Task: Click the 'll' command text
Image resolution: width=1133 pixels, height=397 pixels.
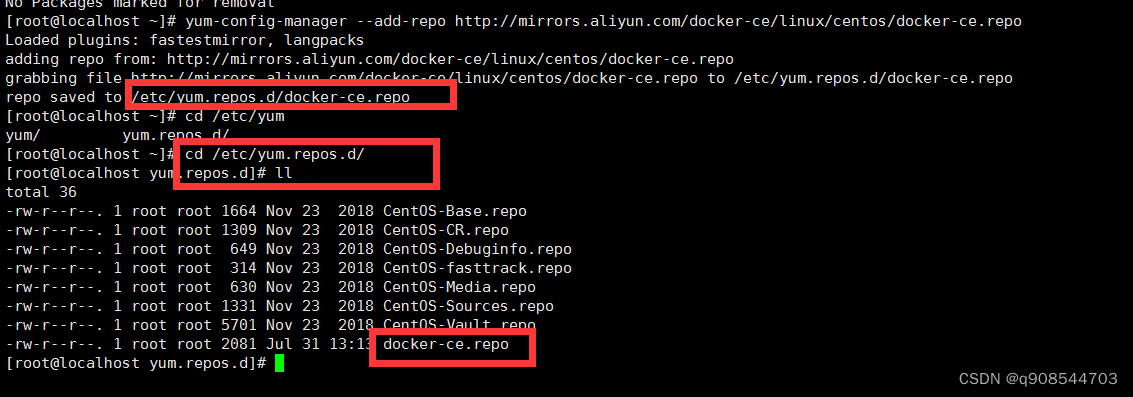Action: pyautogui.click(x=284, y=174)
